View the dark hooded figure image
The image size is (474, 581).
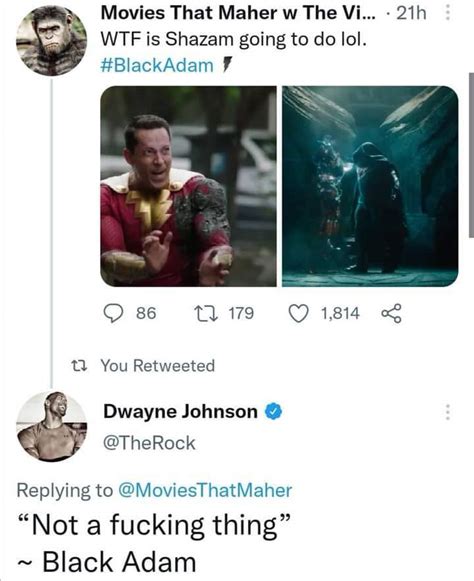click(370, 186)
